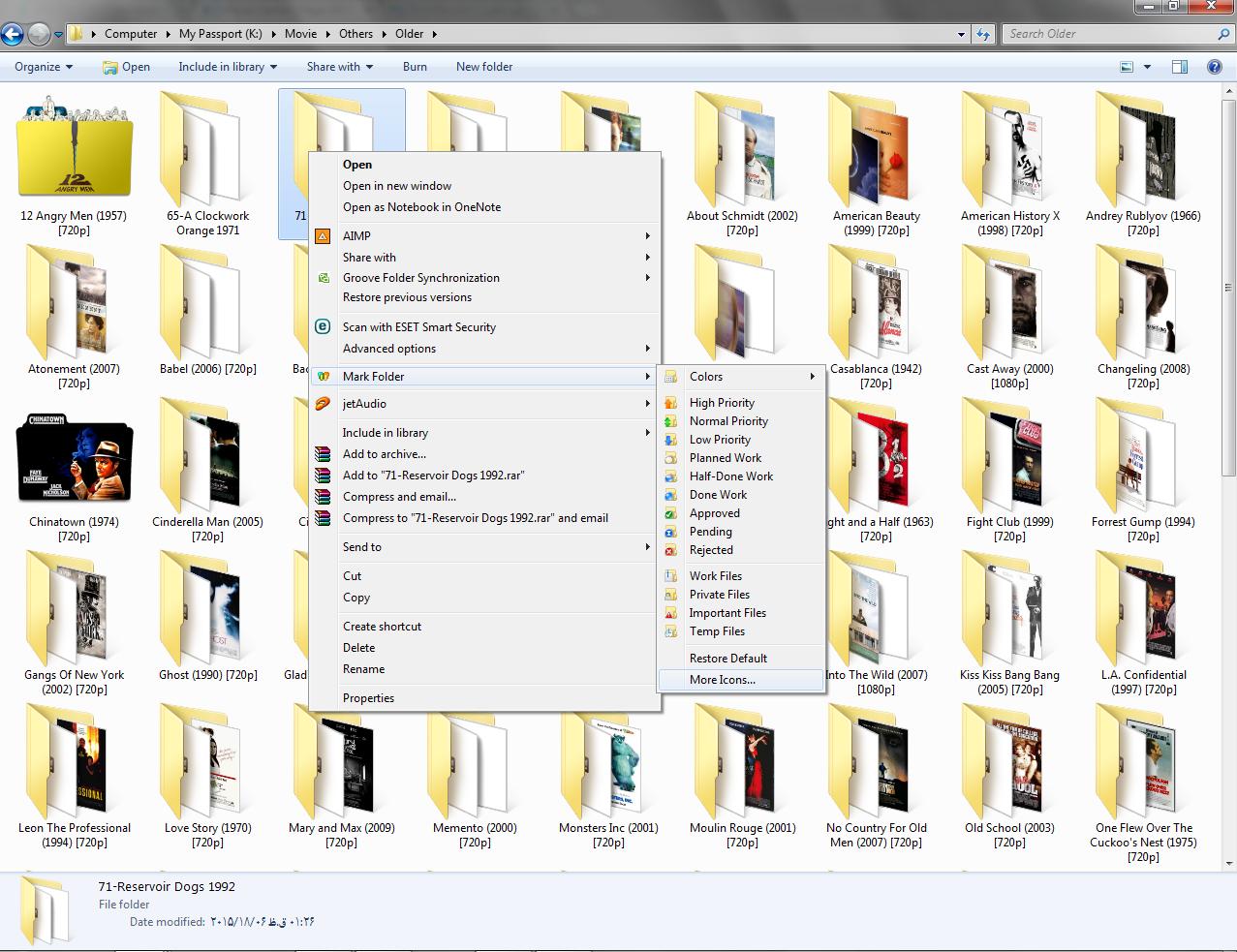The width and height of the screenshot is (1237, 952).
Task: Click the Back navigation arrow button
Action: click(x=13, y=35)
